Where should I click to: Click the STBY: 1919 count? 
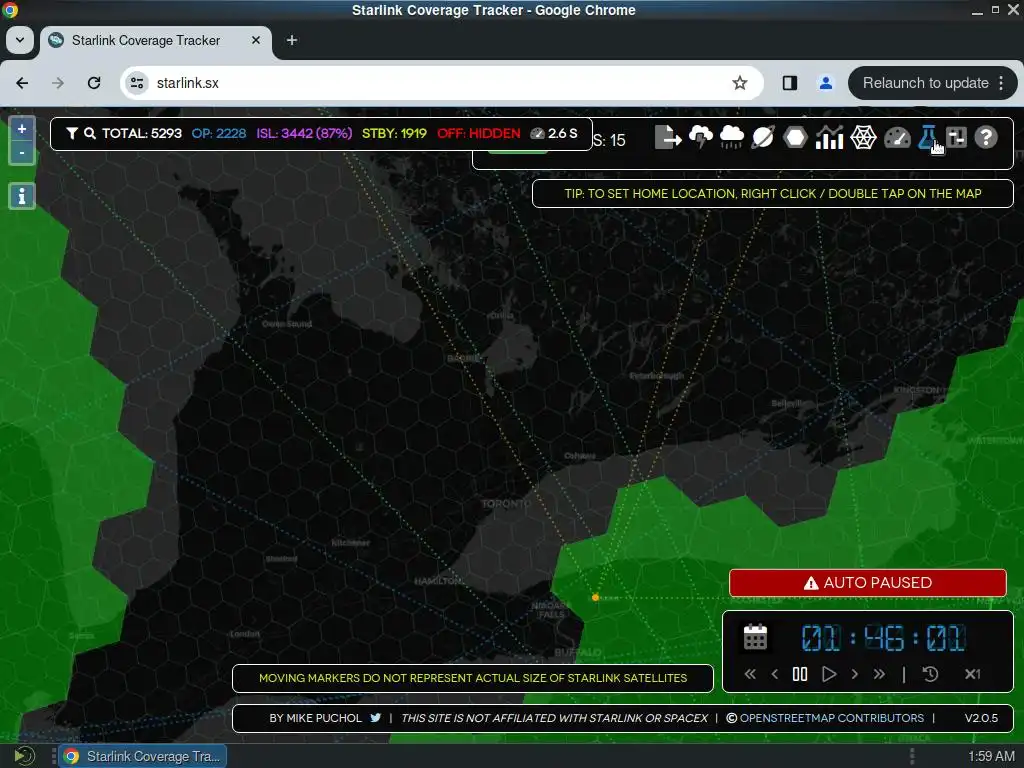[x=394, y=133]
